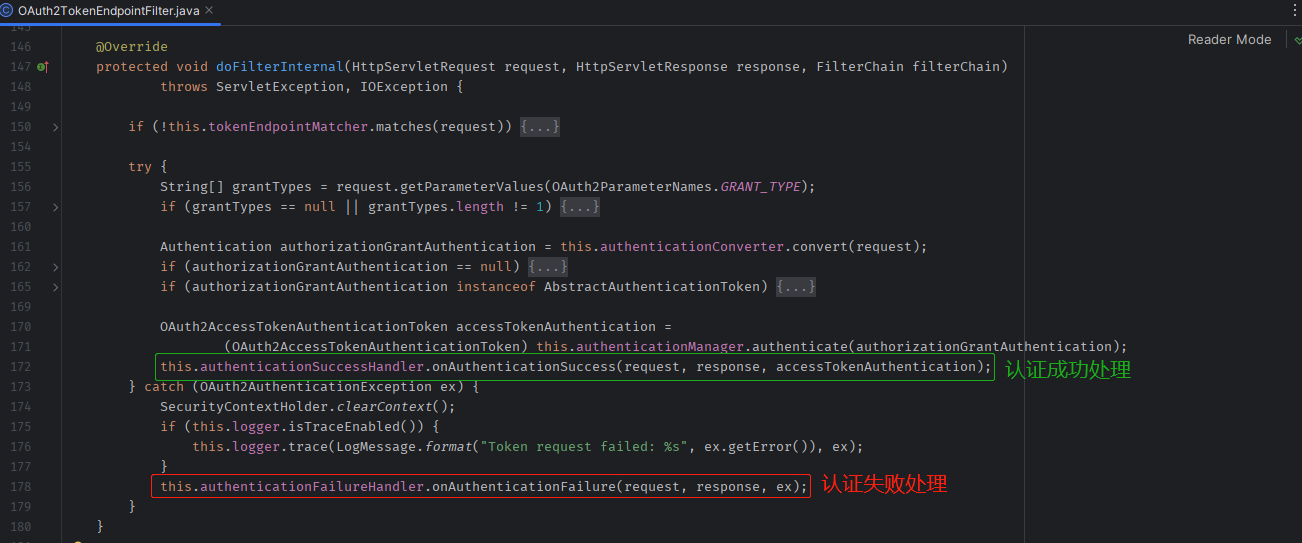Click the onAuthenticationFailure method call
This screenshot has width=1302, height=543.
pyautogui.click(x=524, y=487)
